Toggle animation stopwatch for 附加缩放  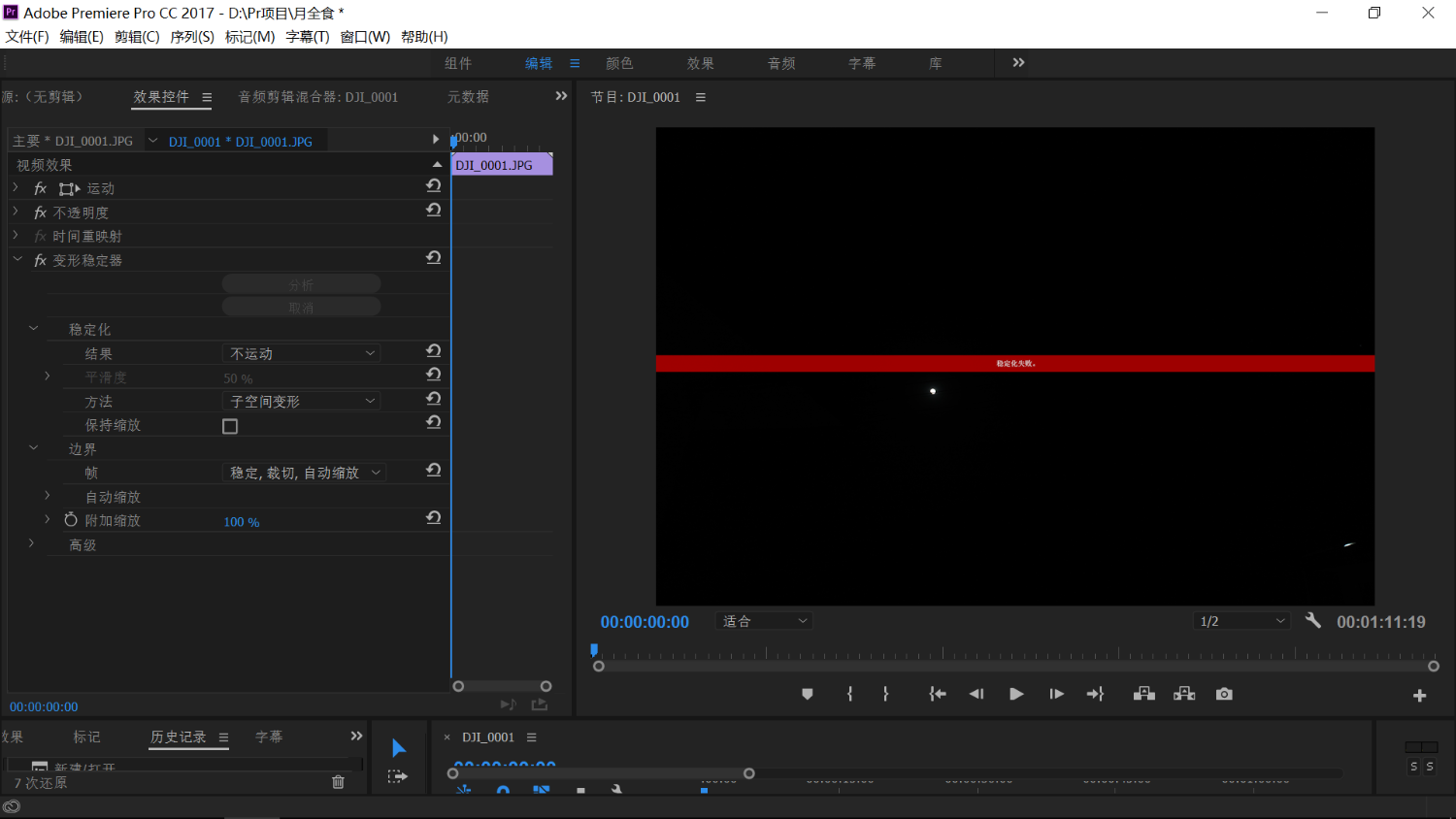coord(71,520)
